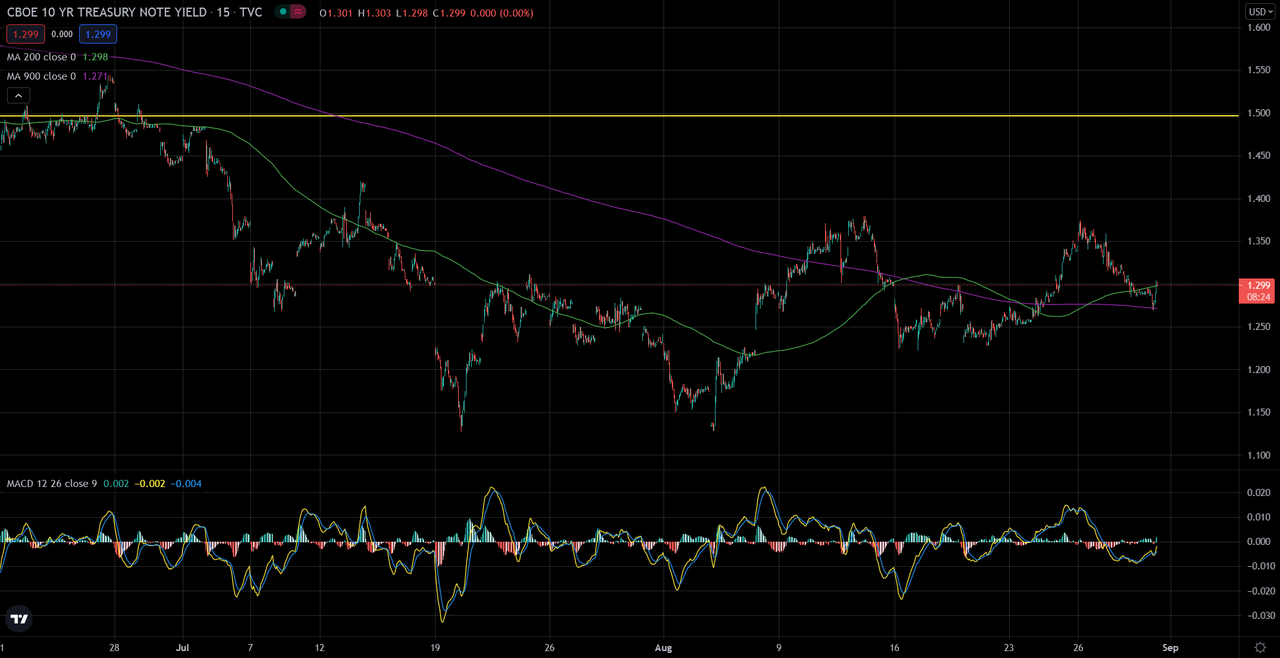
Task: Collapse the indicator legend with chevron button
Action: pyautogui.click(x=18, y=95)
